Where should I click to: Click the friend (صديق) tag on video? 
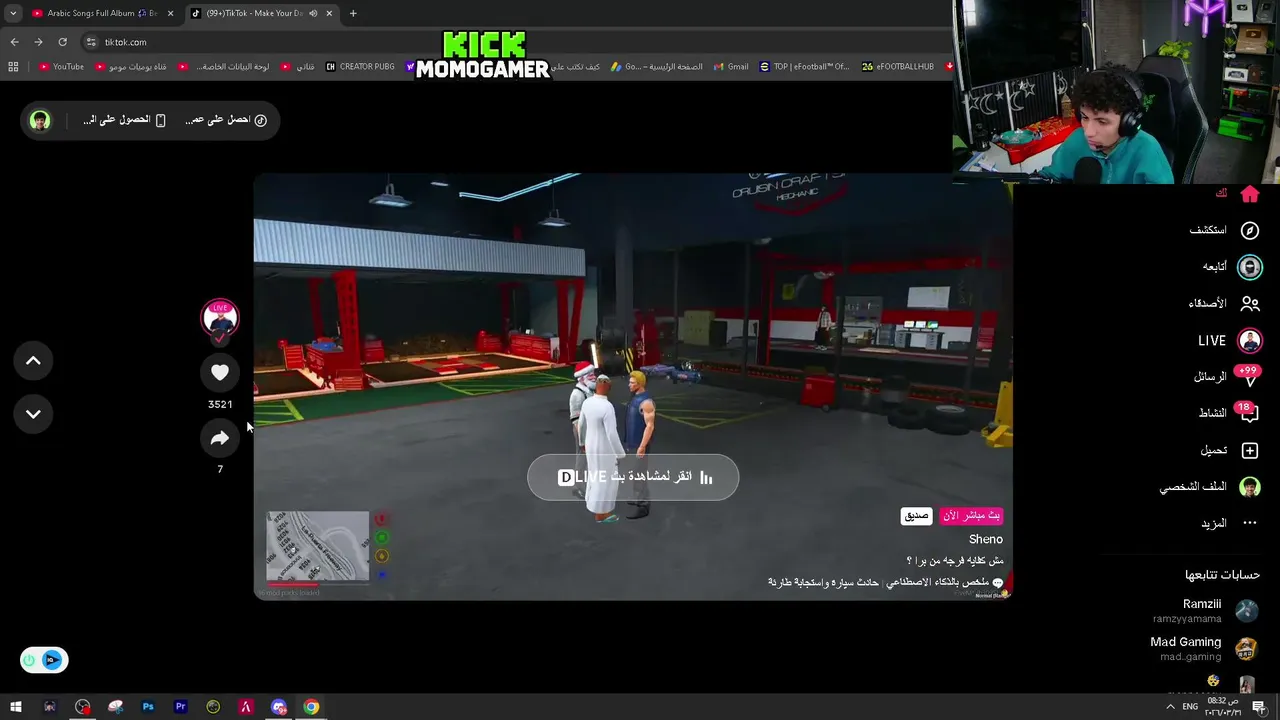(x=917, y=516)
